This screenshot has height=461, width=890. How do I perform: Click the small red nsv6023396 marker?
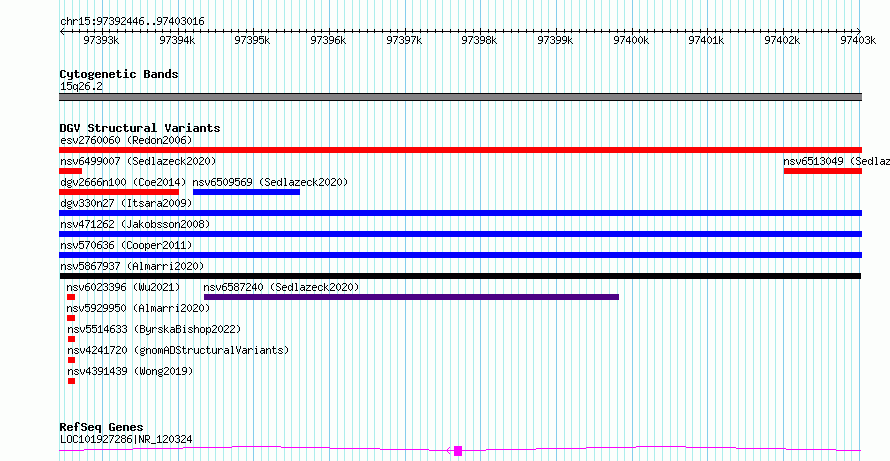tap(71, 297)
